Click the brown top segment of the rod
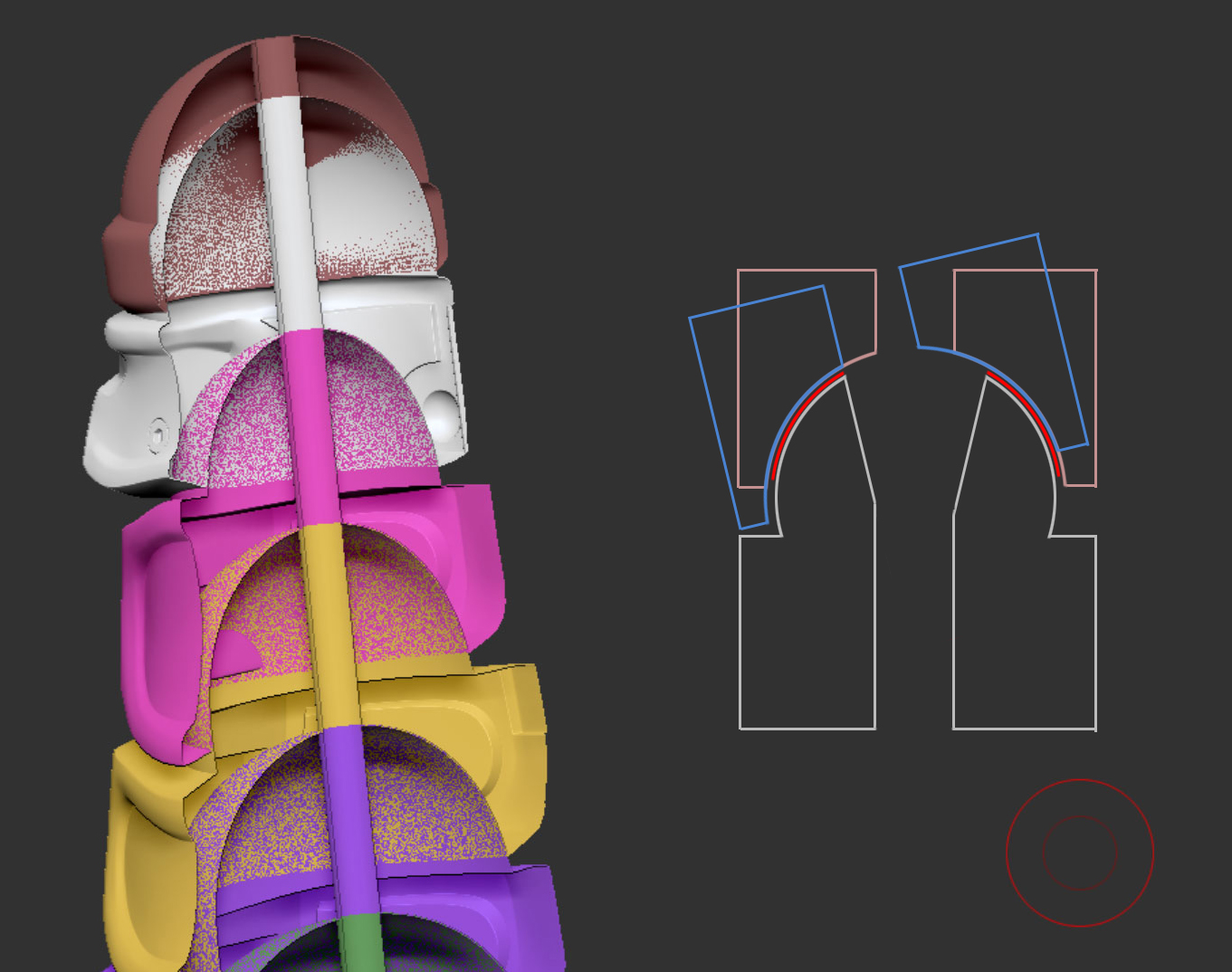 [275, 68]
